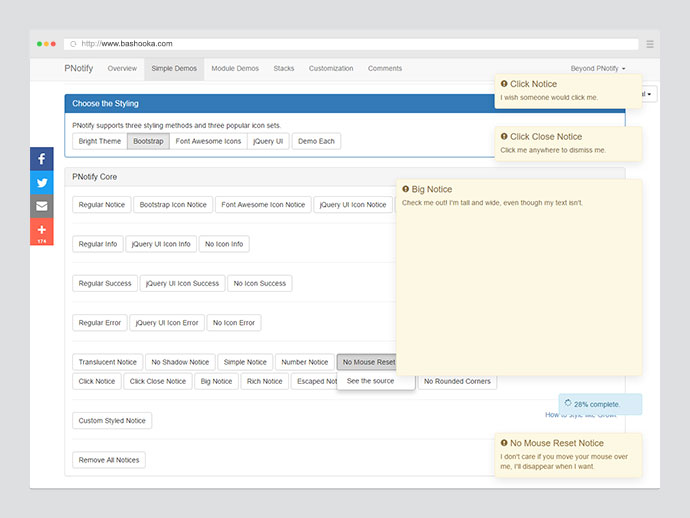Show a No Icon Success notice
The width and height of the screenshot is (690, 518).
260,283
